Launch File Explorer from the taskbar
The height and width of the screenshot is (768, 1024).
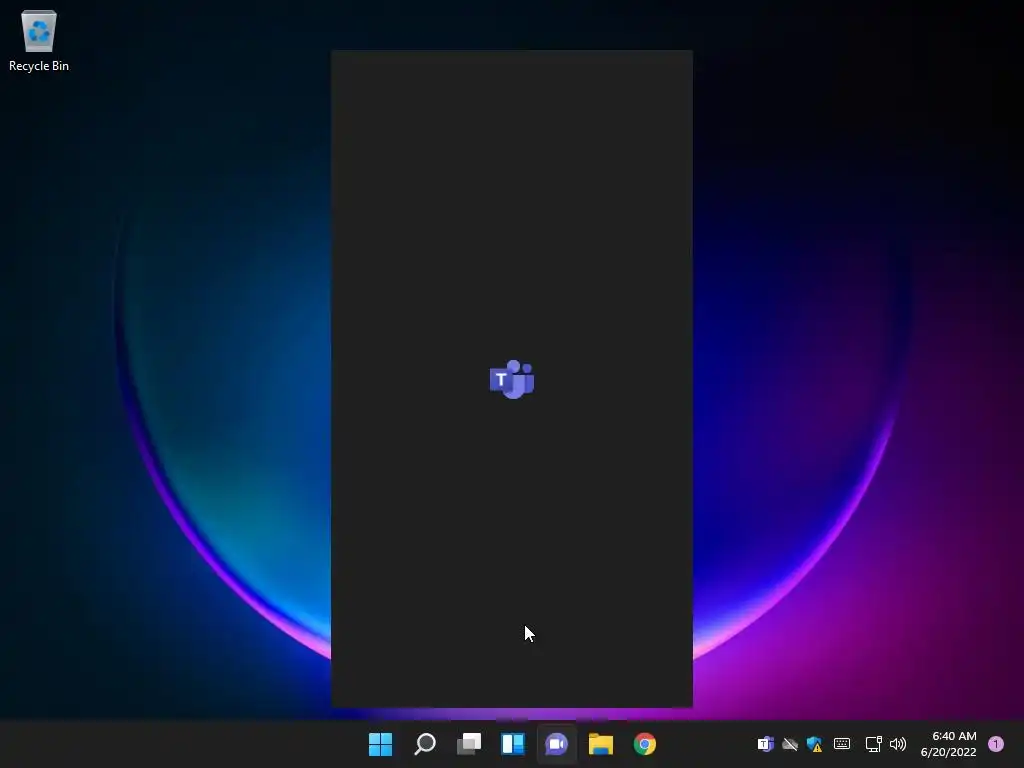click(x=601, y=744)
